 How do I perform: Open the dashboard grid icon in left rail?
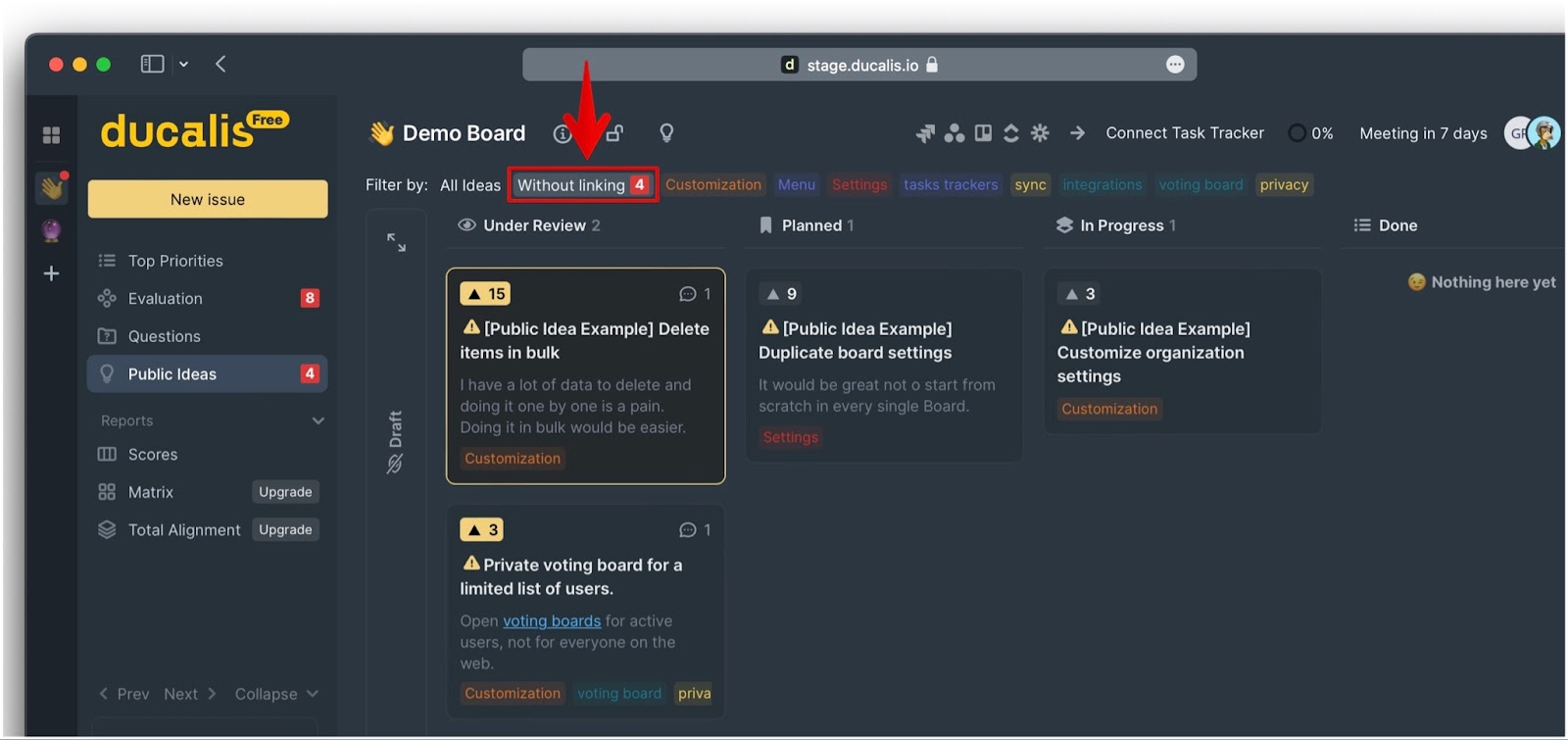coord(51,134)
